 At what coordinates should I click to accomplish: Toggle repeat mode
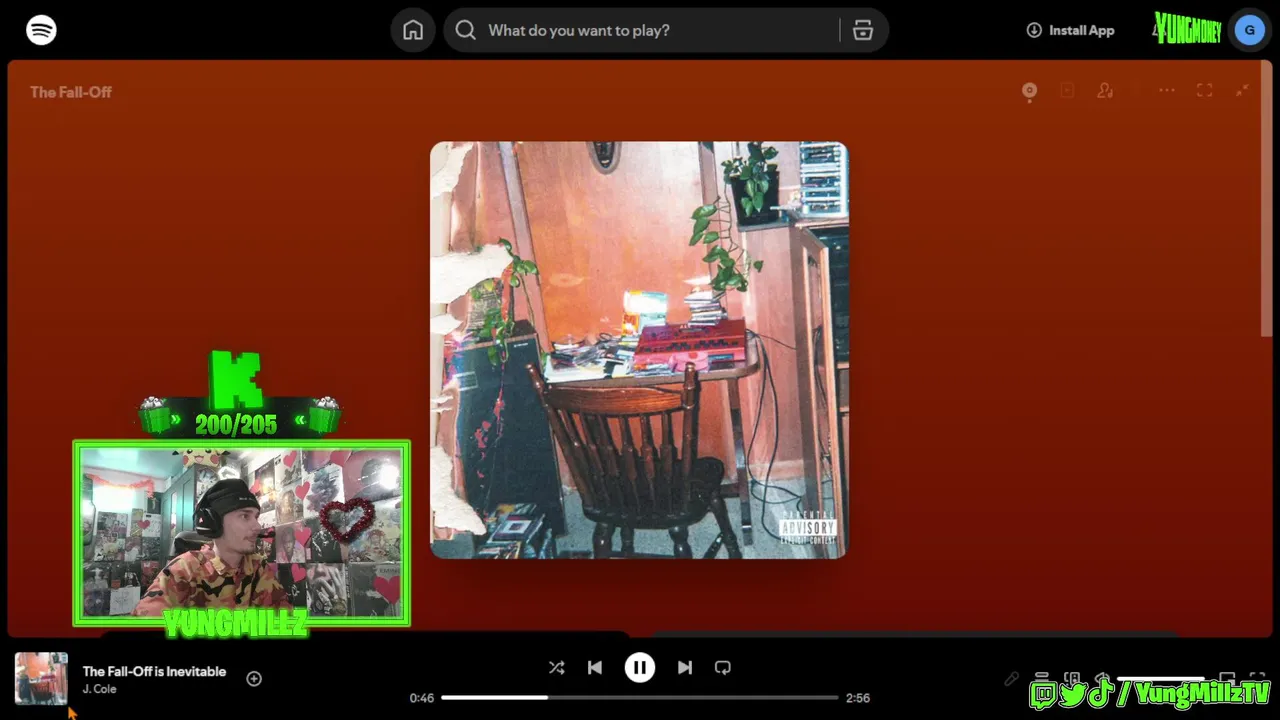pyautogui.click(x=723, y=667)
